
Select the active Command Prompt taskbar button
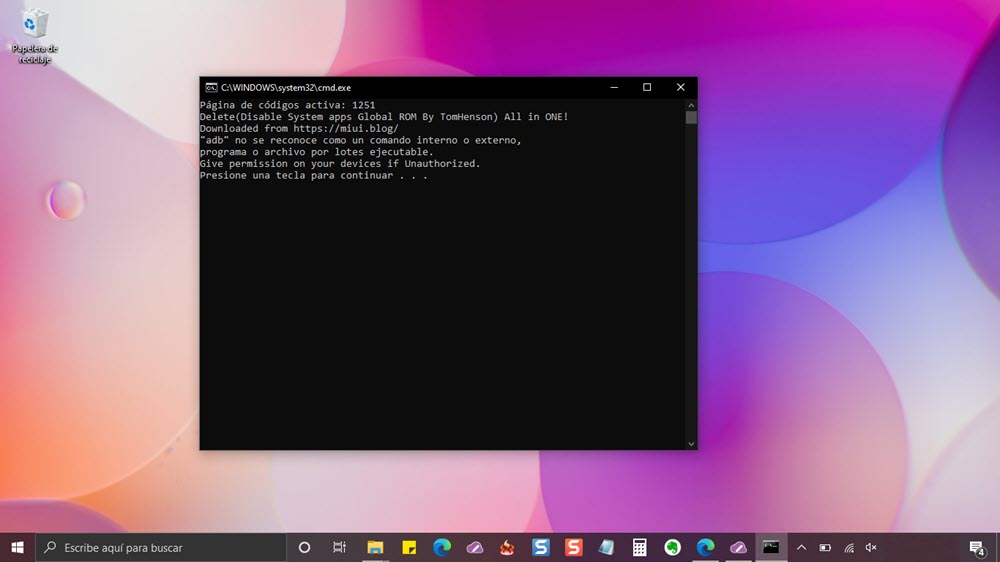click(770, 547)
